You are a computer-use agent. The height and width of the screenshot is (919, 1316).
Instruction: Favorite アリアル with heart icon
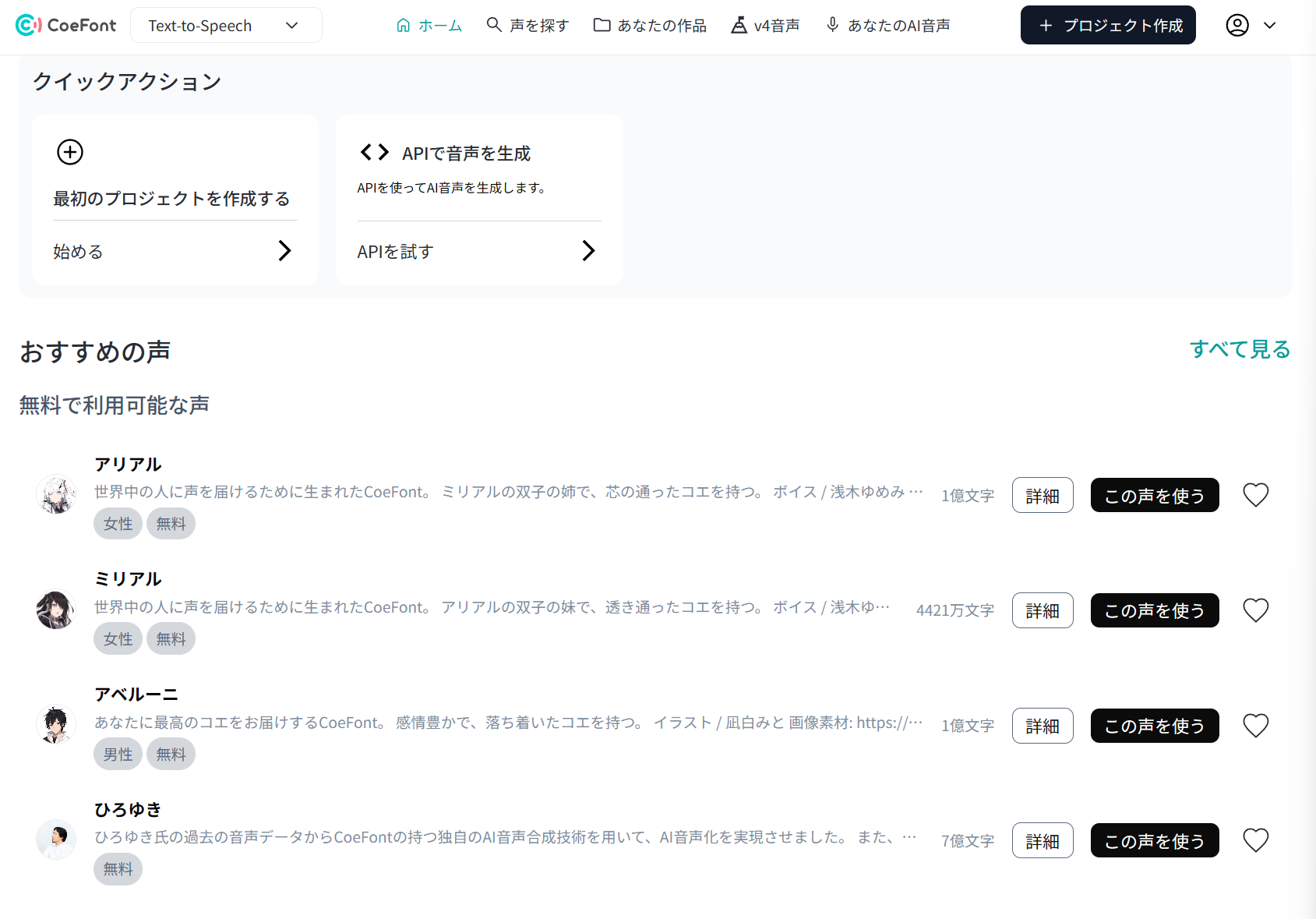(x=1256, y=495)
